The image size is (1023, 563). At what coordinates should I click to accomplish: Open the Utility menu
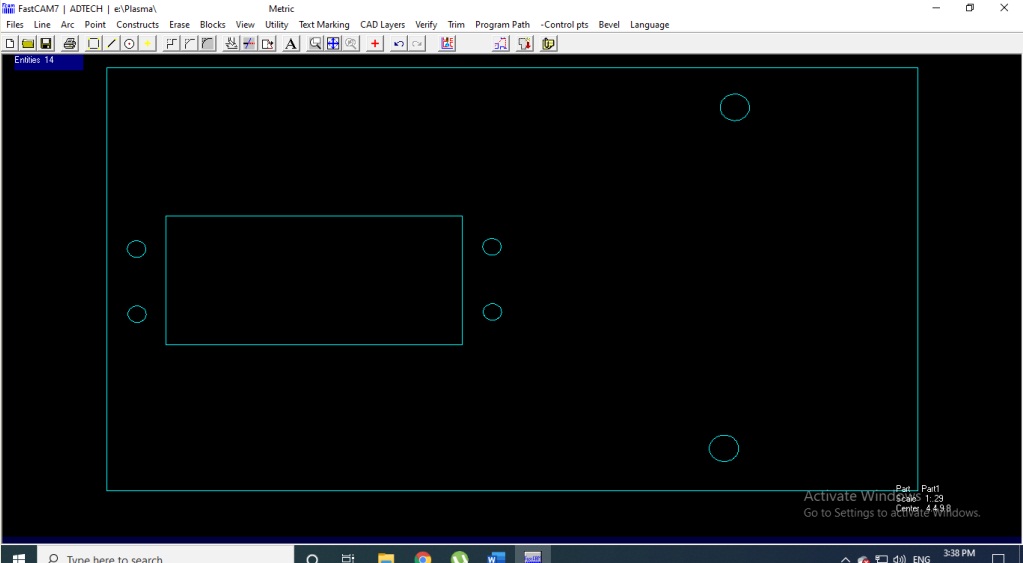point(276,25)
